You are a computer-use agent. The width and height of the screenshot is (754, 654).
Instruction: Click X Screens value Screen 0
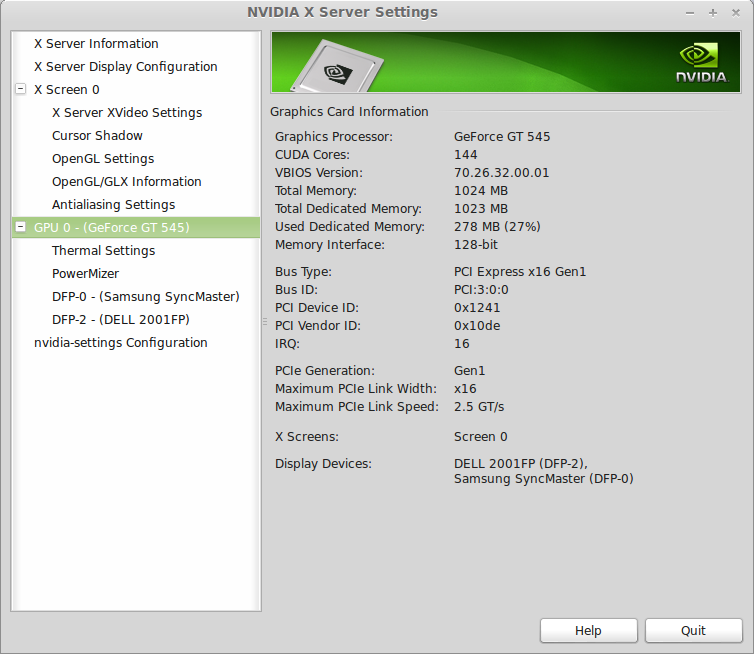[480, 437]
